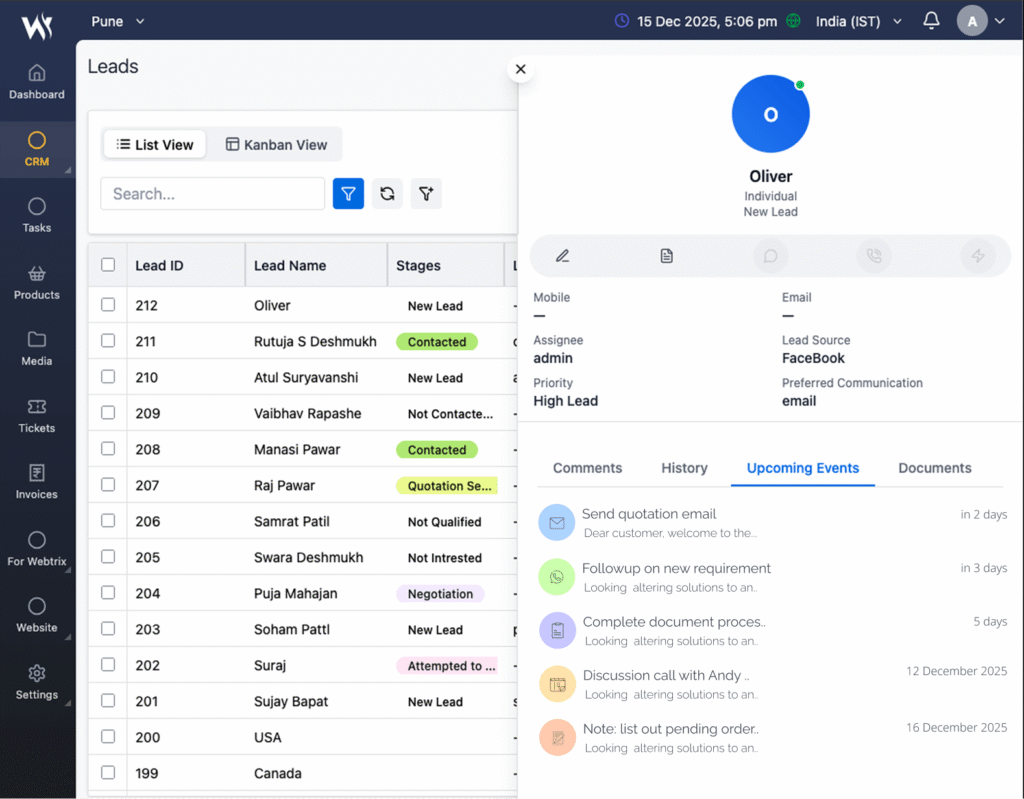Switch to the History tab
Image resolution: width=1024 pixels, height=799 pixels.
(684, 468)
